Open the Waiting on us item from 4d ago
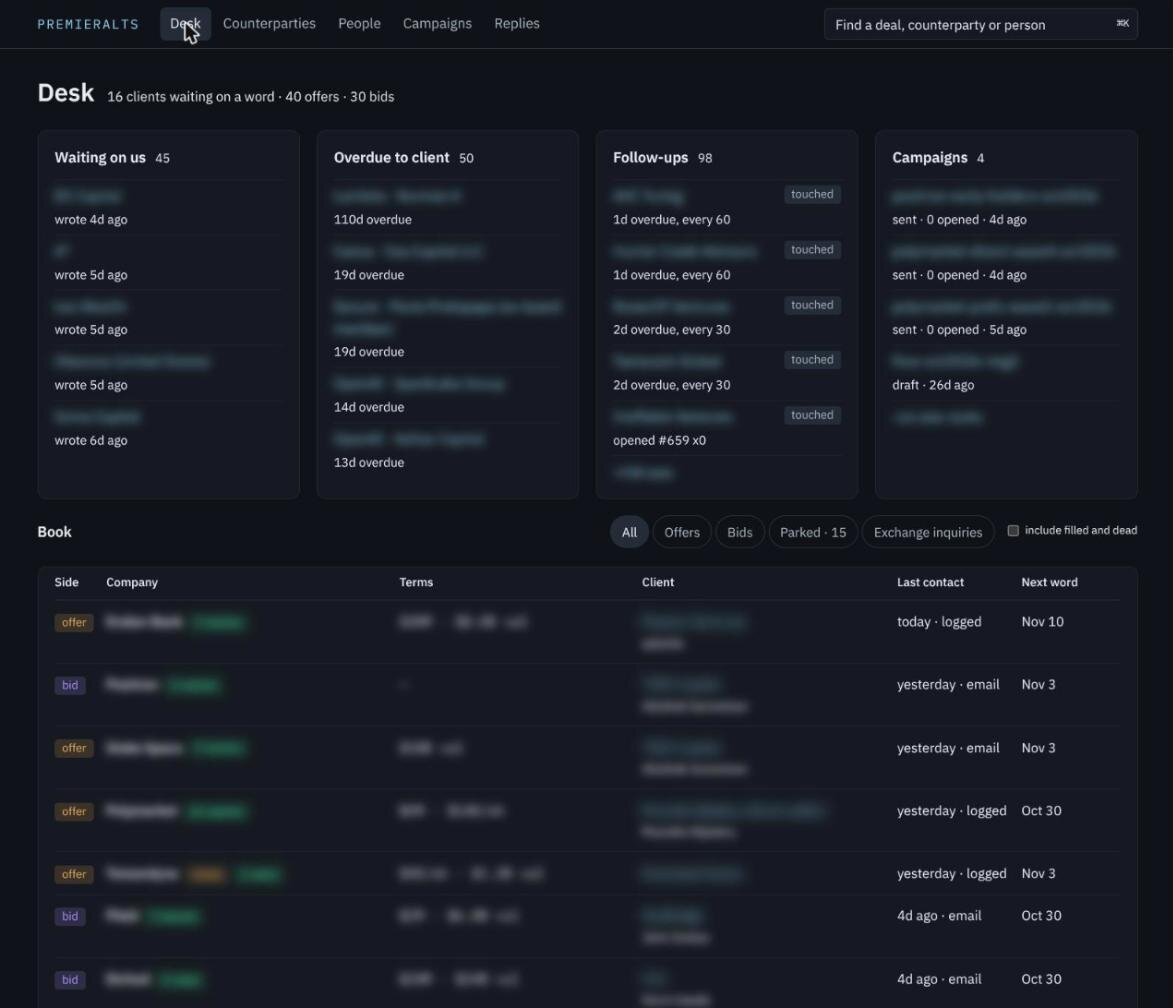This screenshot has width=1173, height=1008. 168,207
